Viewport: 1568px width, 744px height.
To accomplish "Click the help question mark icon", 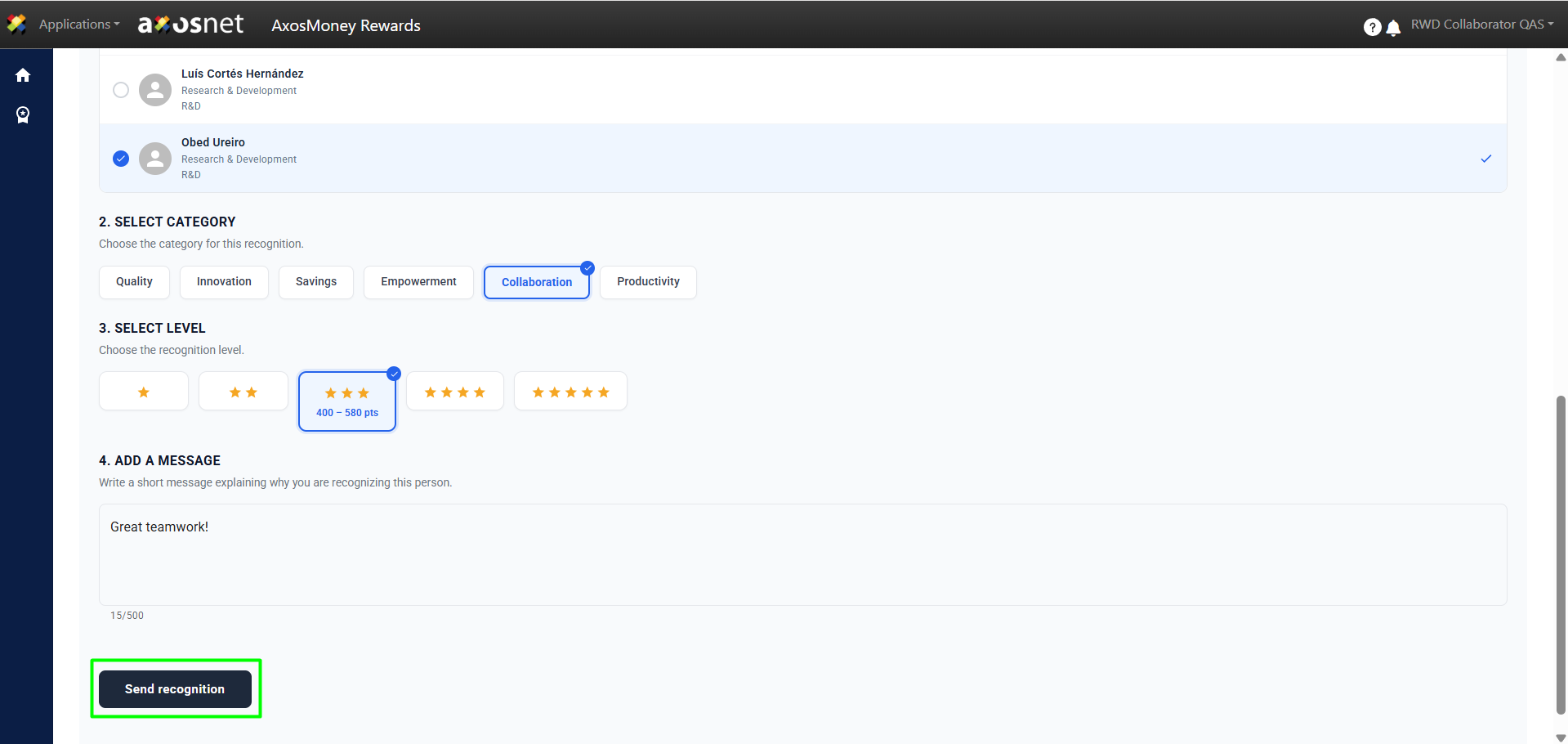I will [x=1372, y=27].
